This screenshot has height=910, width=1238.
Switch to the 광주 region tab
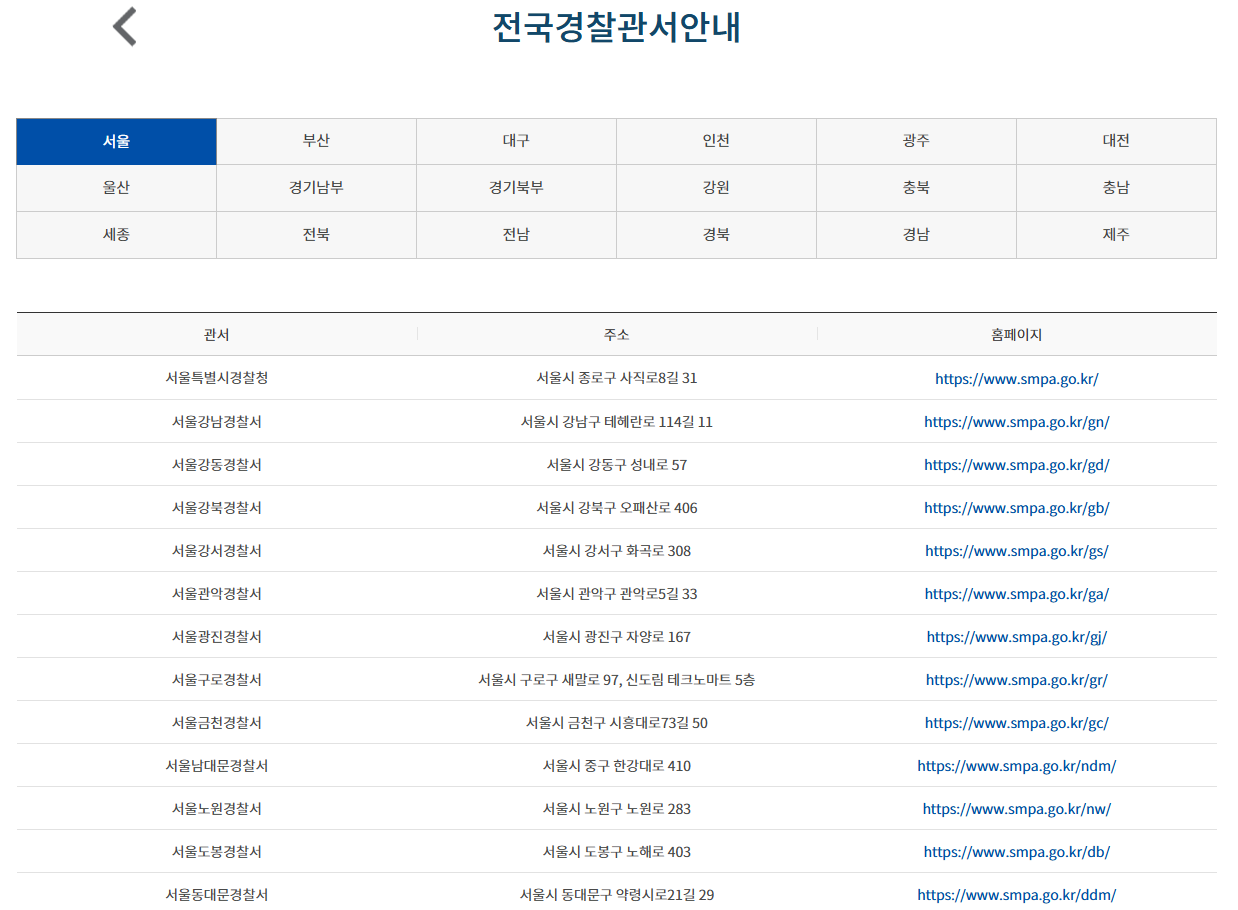(x=916, y=141)
